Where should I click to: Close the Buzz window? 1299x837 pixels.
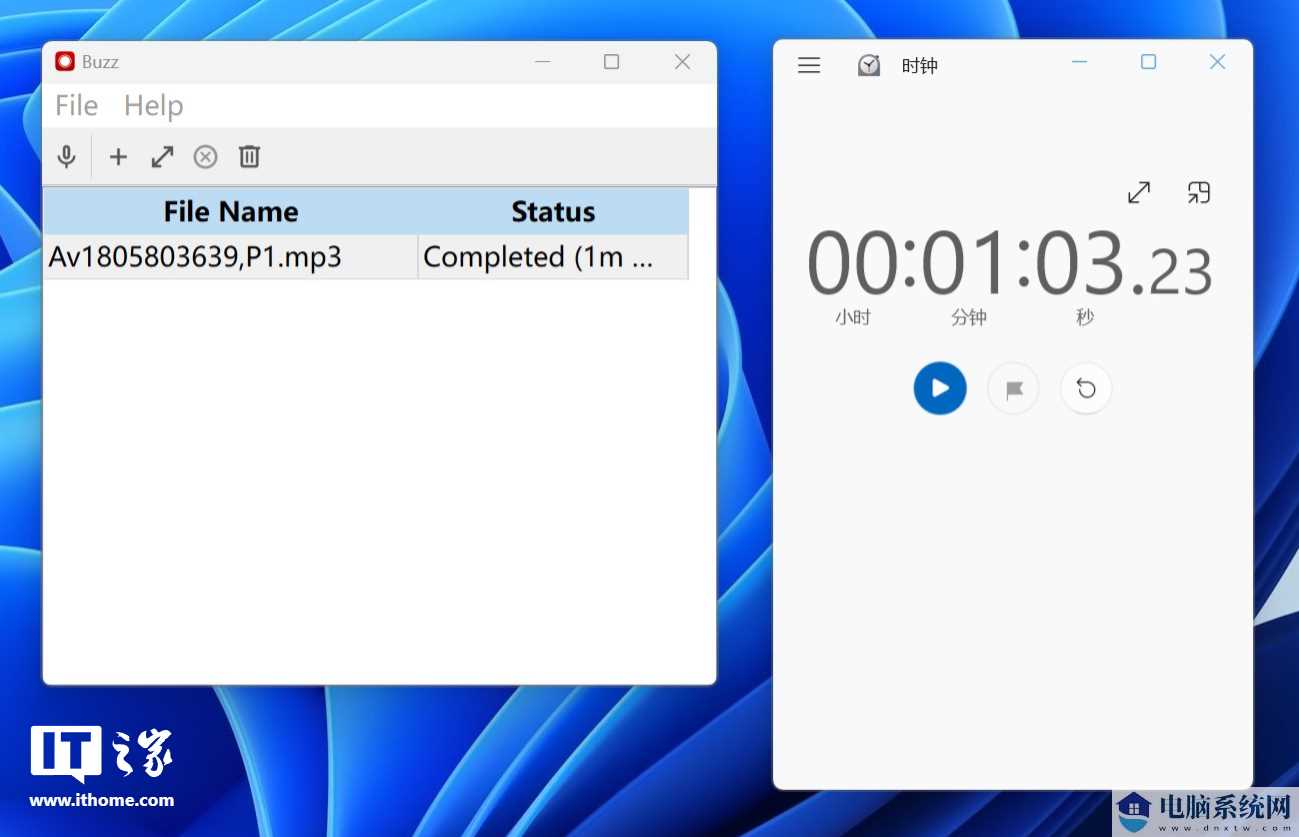[x=682, y=62]
